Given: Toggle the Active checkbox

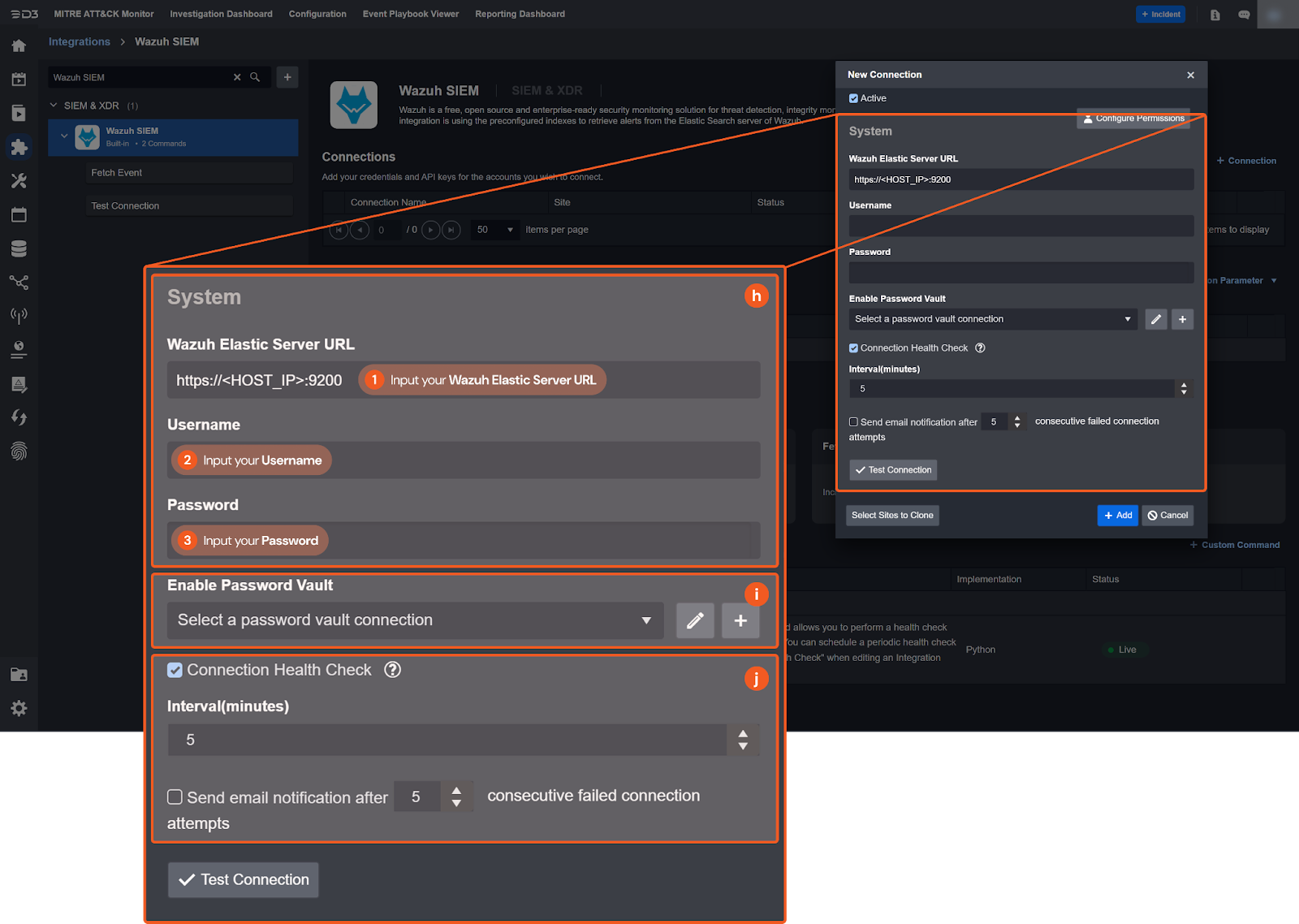Looking at the screenshot, I should pyautogui.click(x=853, y=98).
